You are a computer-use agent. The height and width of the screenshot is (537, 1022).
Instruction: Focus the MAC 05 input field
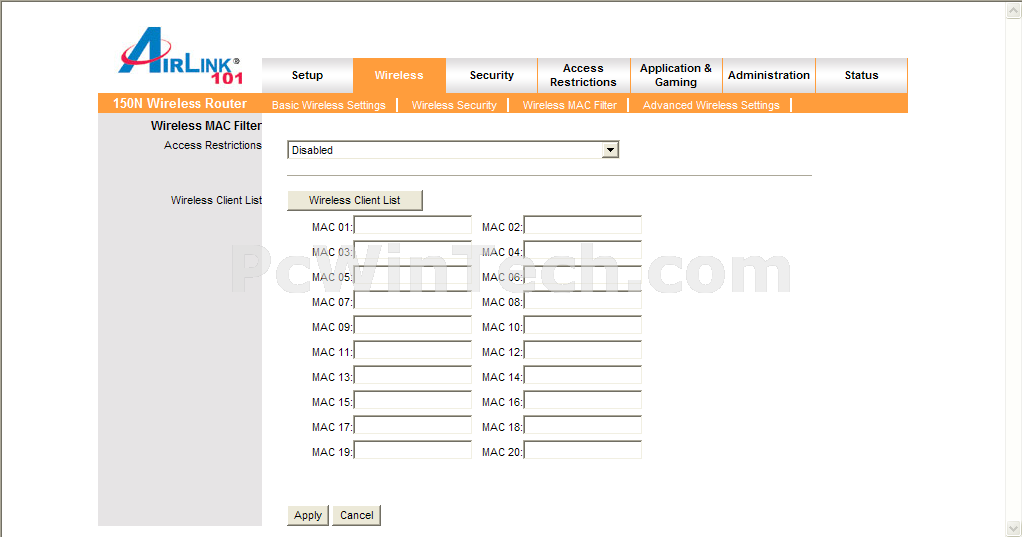413,276
